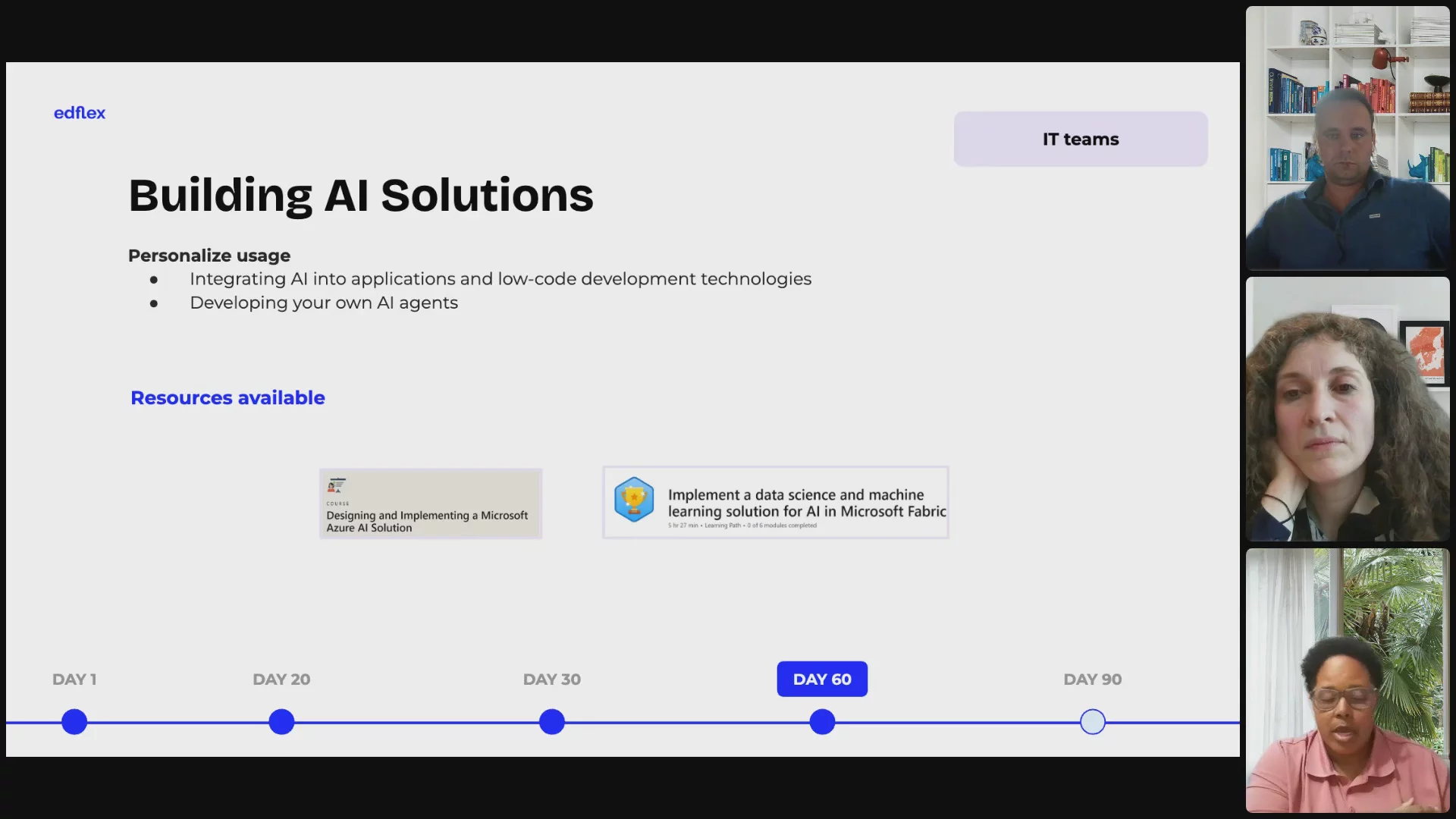1456x819 pixels.
Task: Select the video tile of curly-haired woman
Action: tap(1348, 409)
